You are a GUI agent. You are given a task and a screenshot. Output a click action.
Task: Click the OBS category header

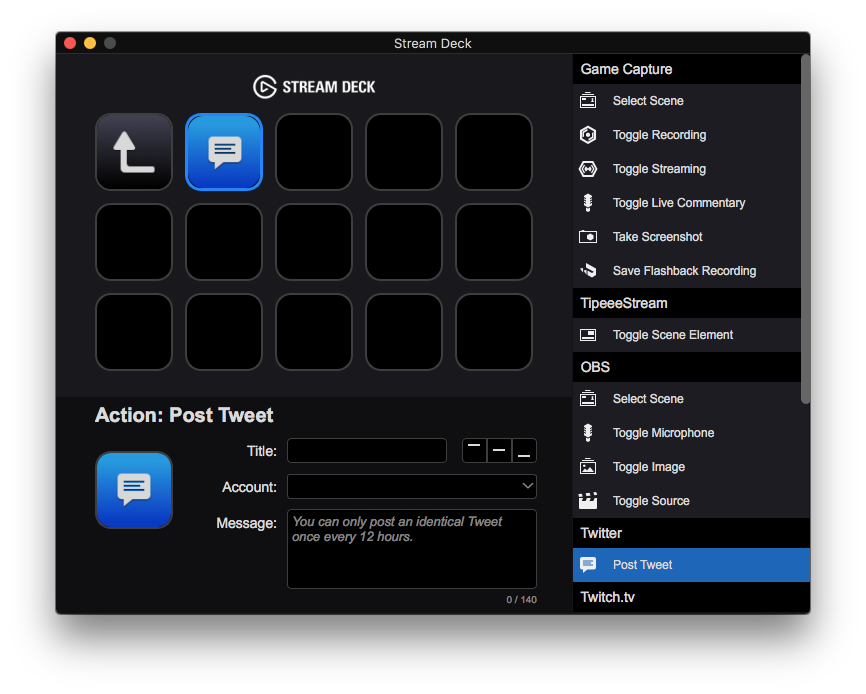coord(687,367)
